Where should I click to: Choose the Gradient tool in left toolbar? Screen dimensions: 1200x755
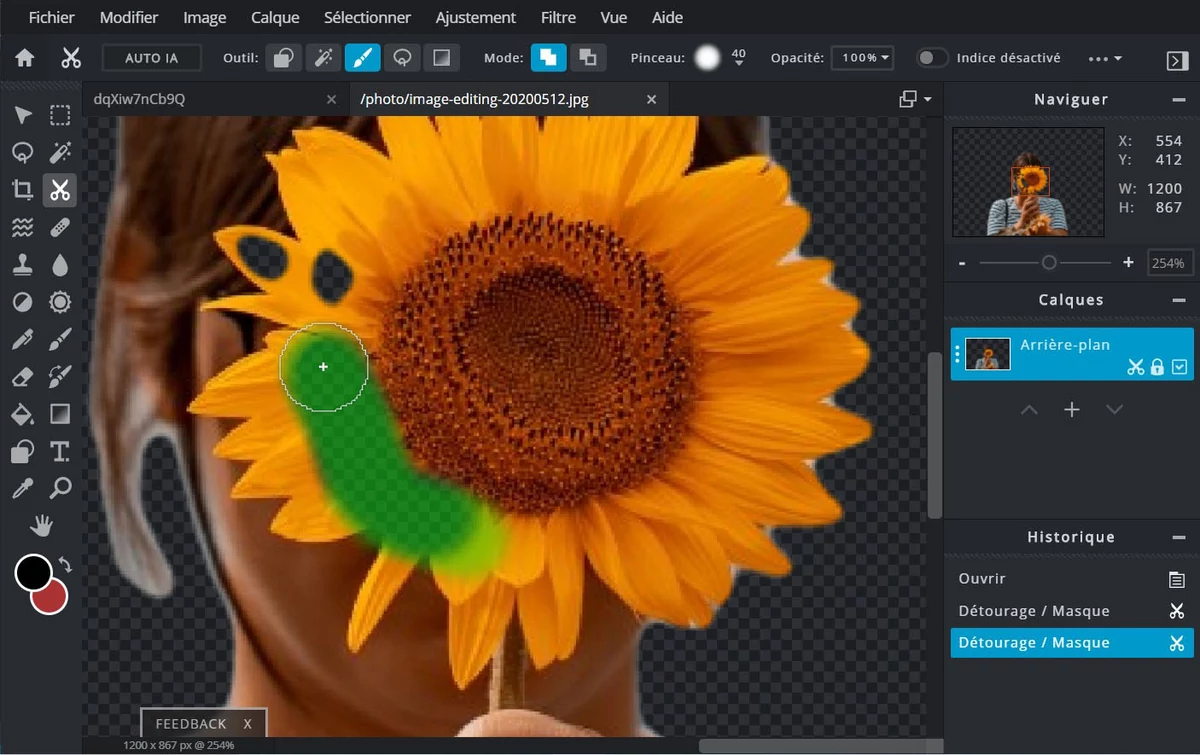tap(60, 414)
